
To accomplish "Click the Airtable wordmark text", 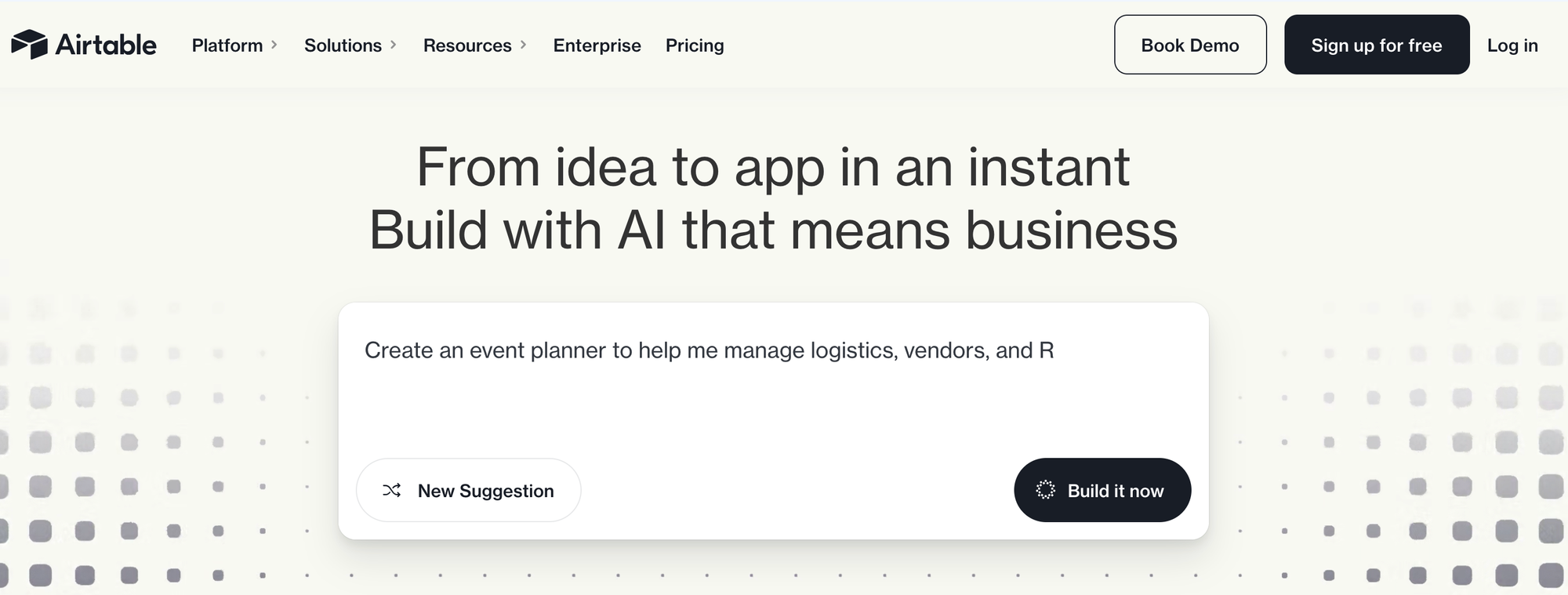I will pos(106,45).
